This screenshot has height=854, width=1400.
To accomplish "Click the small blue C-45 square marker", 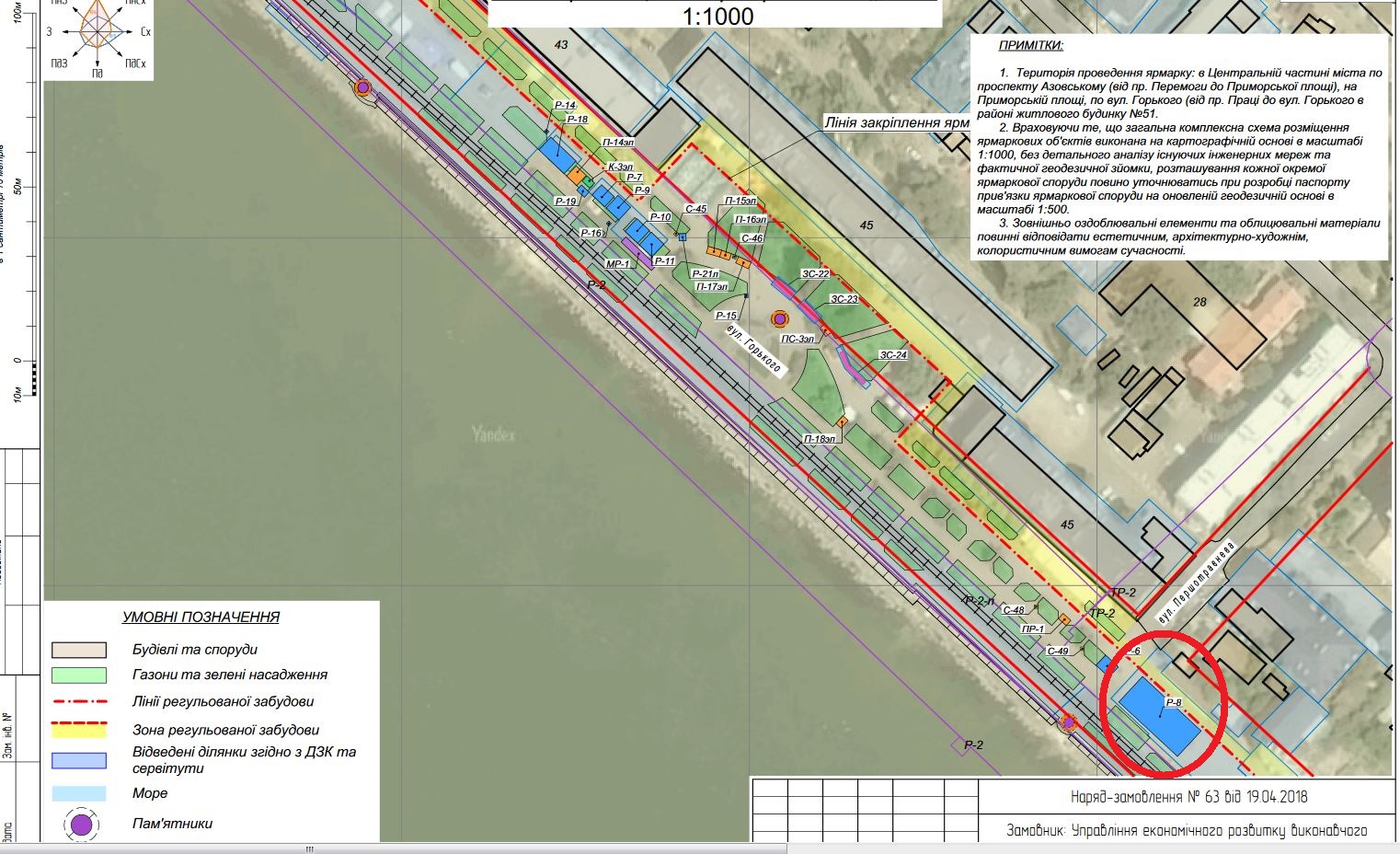I will click(x=683, y=237).
